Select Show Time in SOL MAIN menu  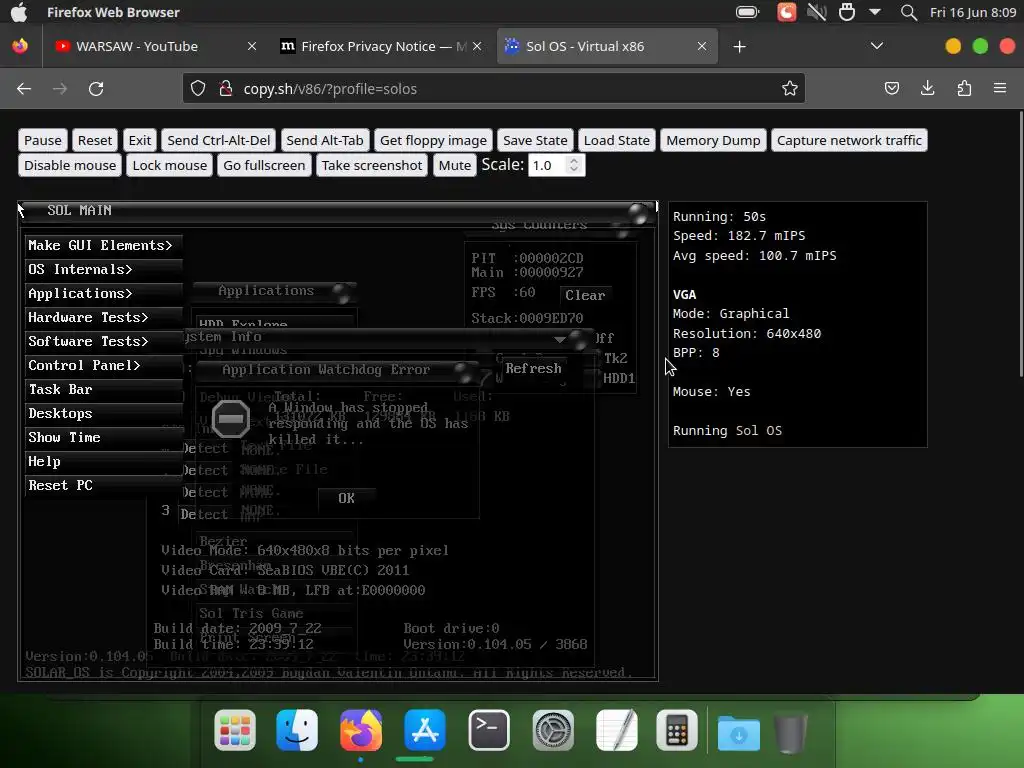click(x=104, y=438)
